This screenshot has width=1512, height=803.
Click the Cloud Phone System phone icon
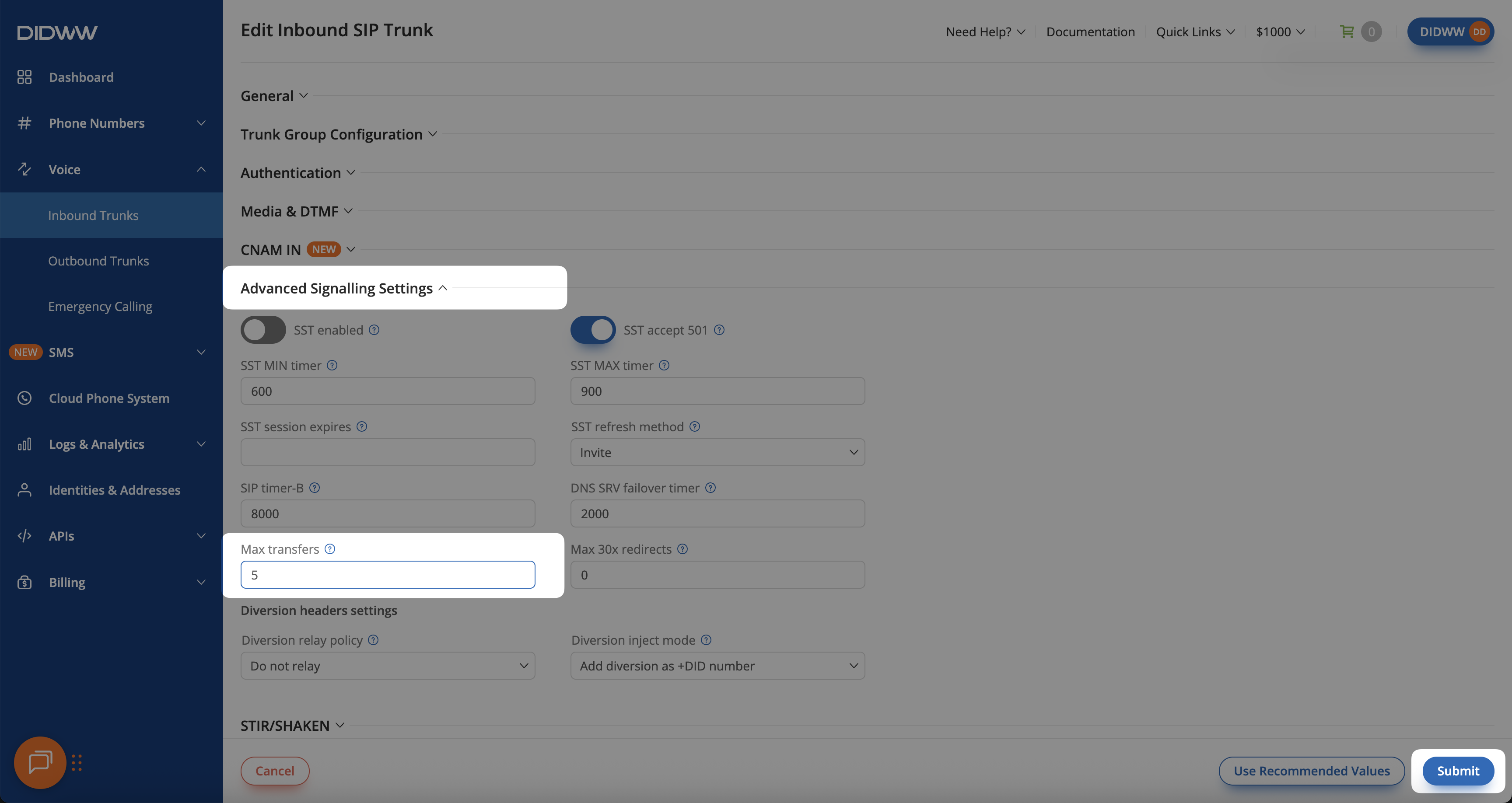[24, 398]
